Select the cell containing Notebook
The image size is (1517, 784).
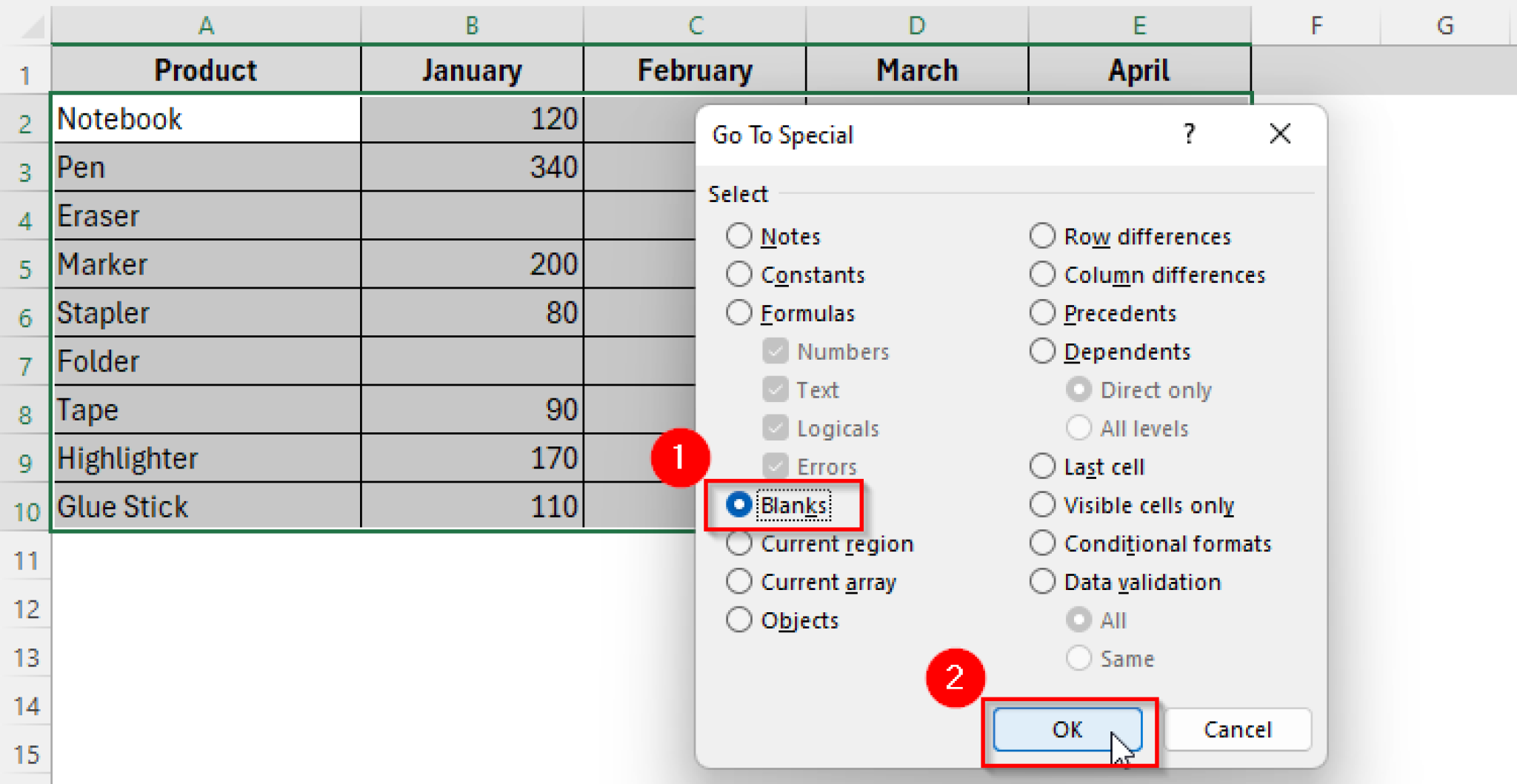coord(206,118)
